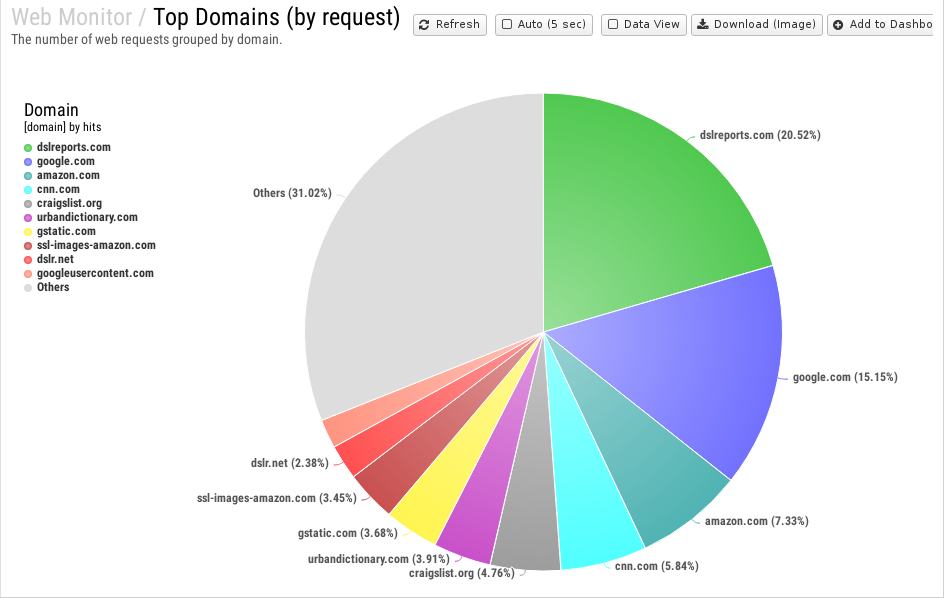
Task: Click the dslr.net (2.38%) pie label
Action: [290, 463]
